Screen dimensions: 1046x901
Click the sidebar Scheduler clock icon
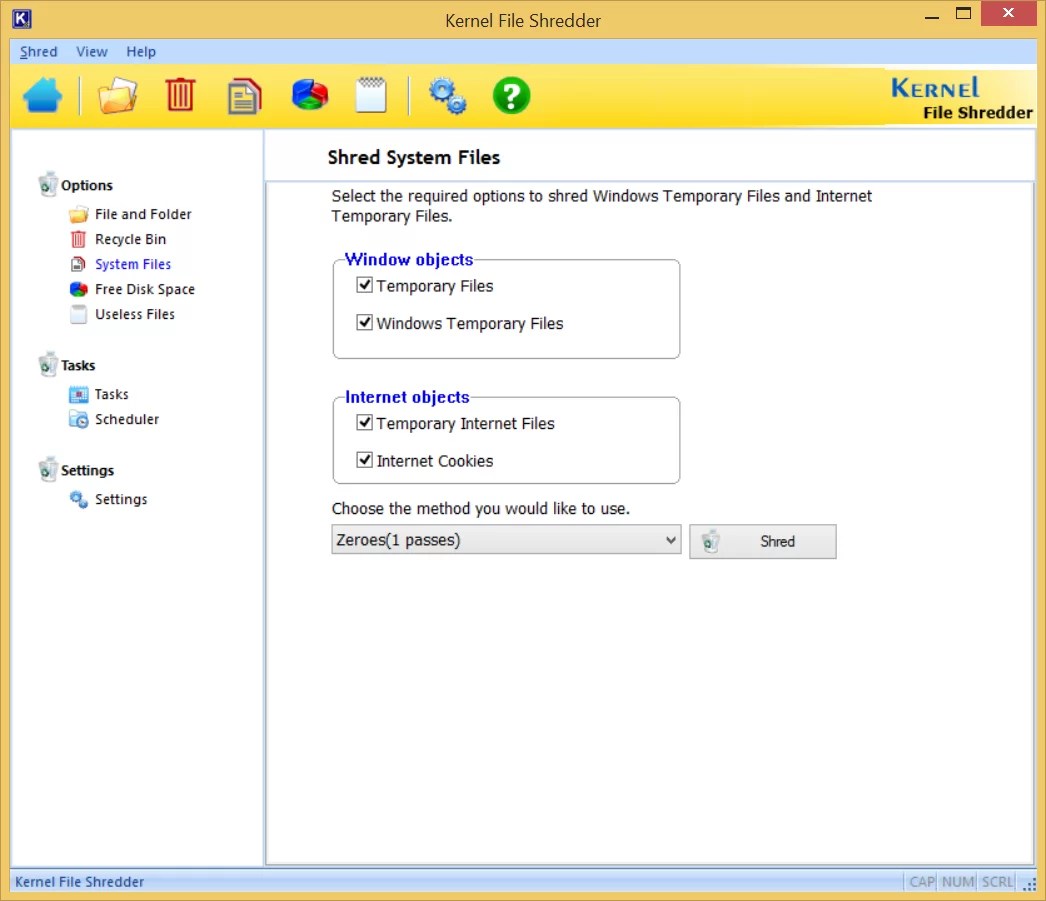(79, 419)
